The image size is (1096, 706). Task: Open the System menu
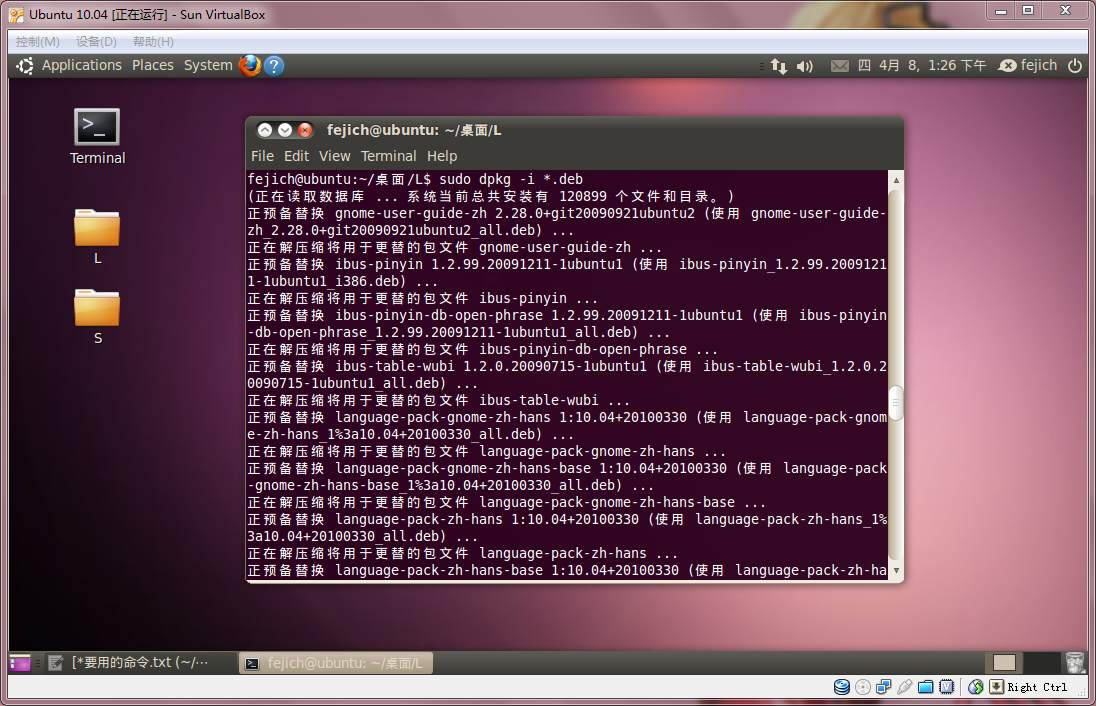point(208,66)
